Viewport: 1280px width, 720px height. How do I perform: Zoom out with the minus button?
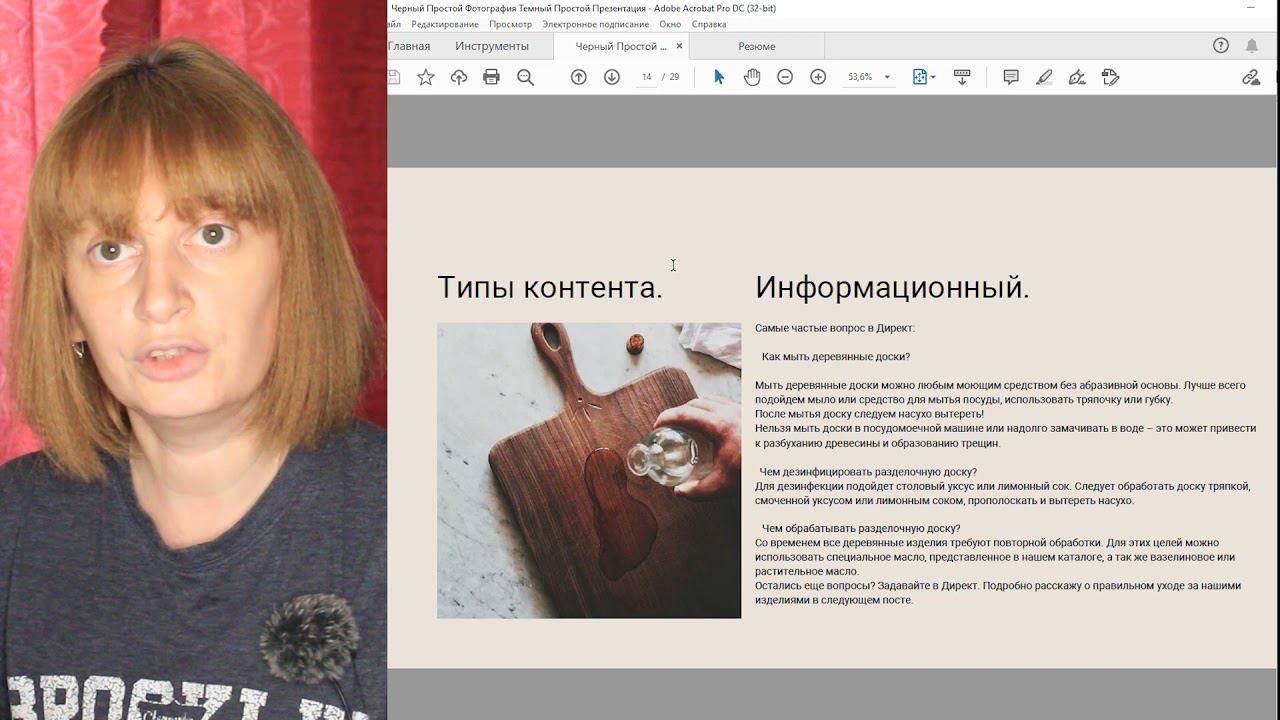(785, 77)
